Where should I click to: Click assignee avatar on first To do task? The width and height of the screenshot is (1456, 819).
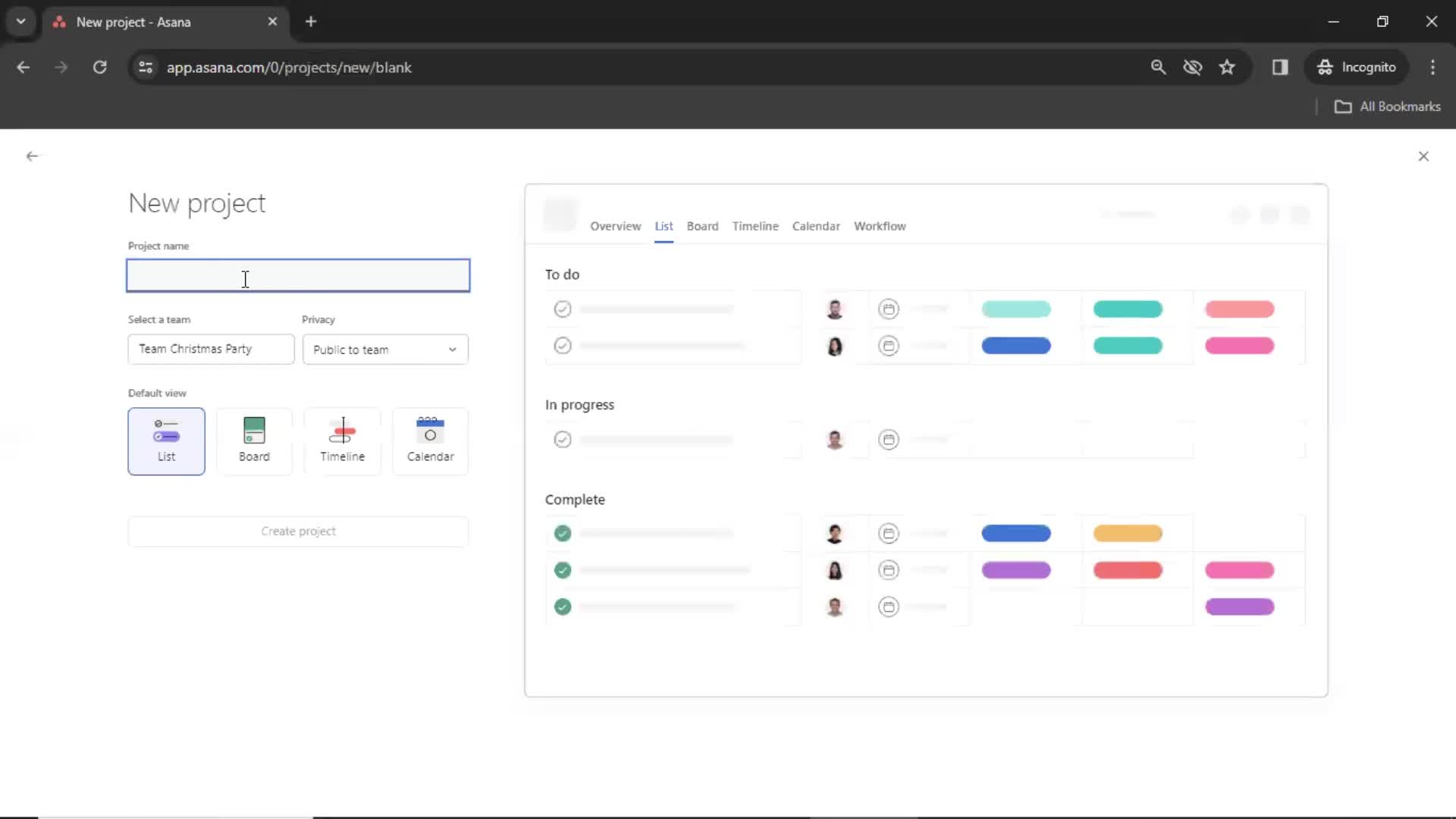(x=835, y=309)
